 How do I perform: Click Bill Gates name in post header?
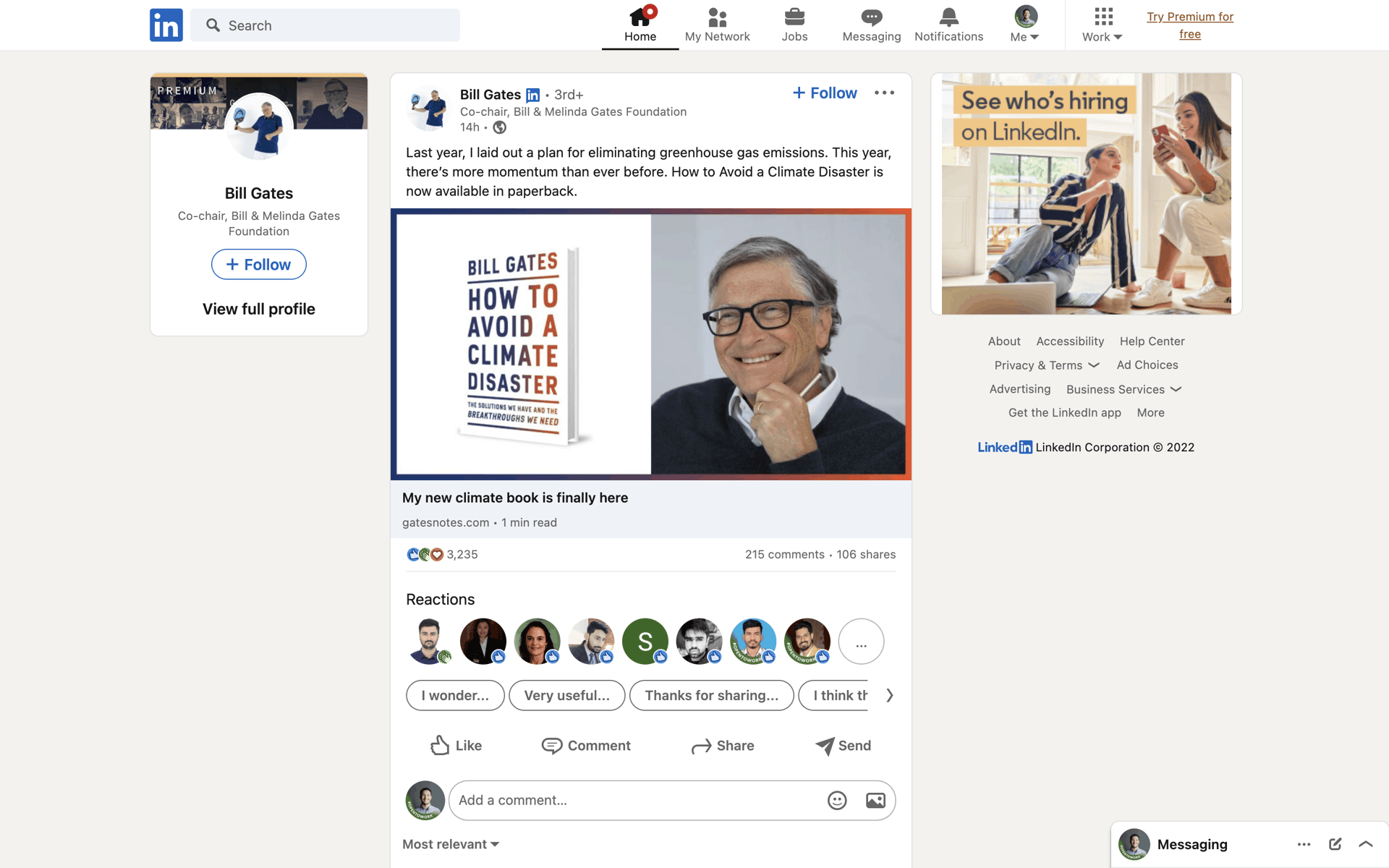point(490,95)
